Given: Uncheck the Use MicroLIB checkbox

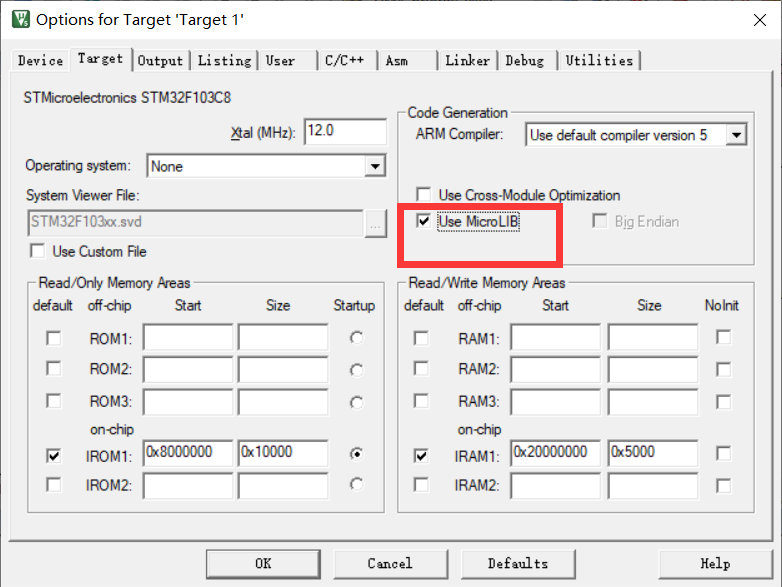Looking at the screenshot, I should (423, 221).
